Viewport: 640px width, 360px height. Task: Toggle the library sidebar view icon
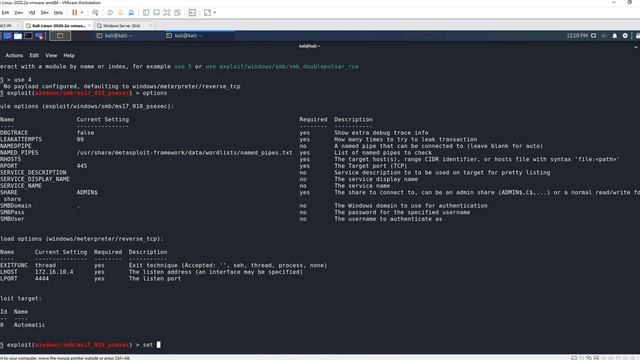click(x=146, y=13)
